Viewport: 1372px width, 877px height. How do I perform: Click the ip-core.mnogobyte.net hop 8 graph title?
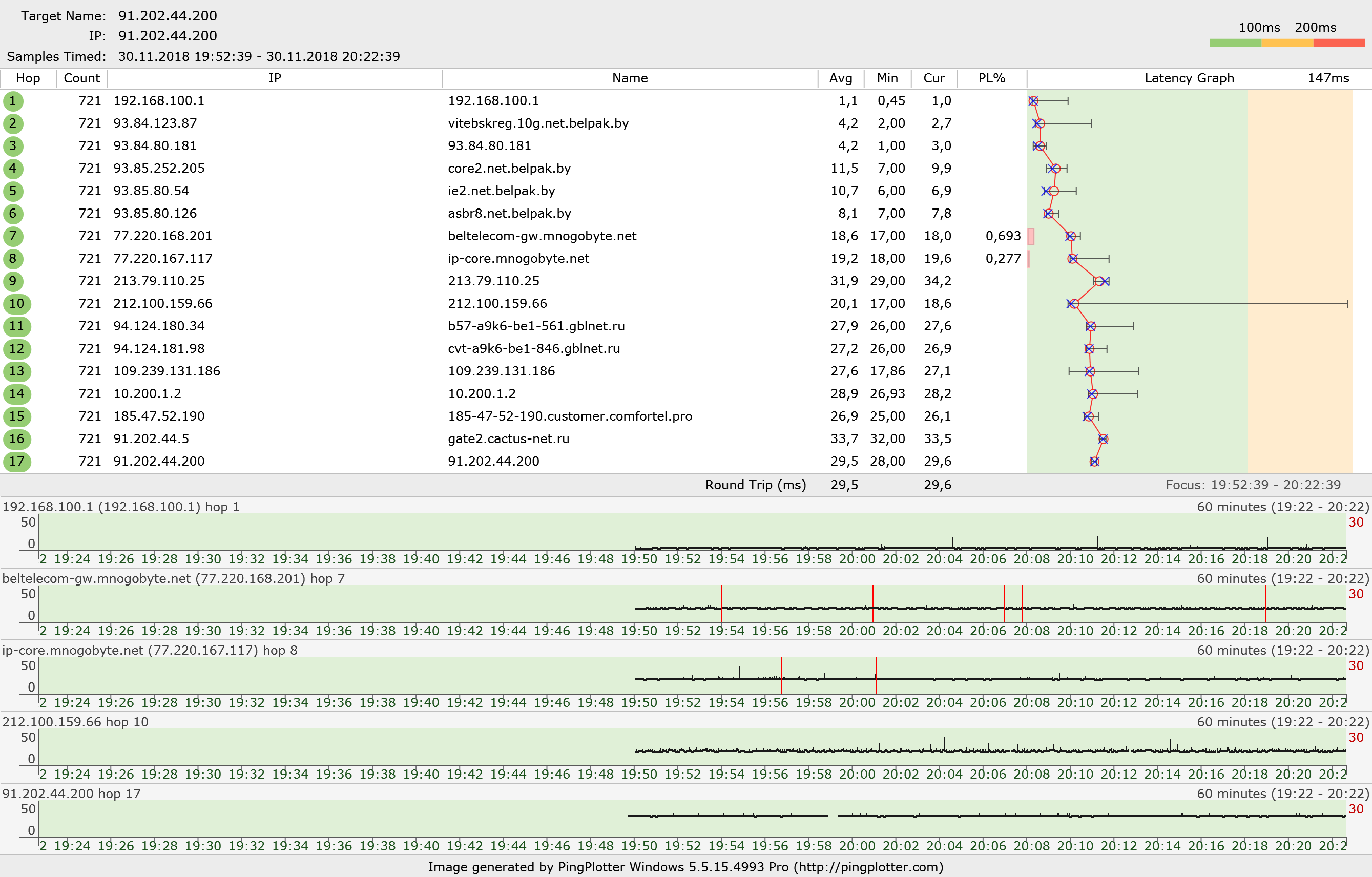[150, 651]
